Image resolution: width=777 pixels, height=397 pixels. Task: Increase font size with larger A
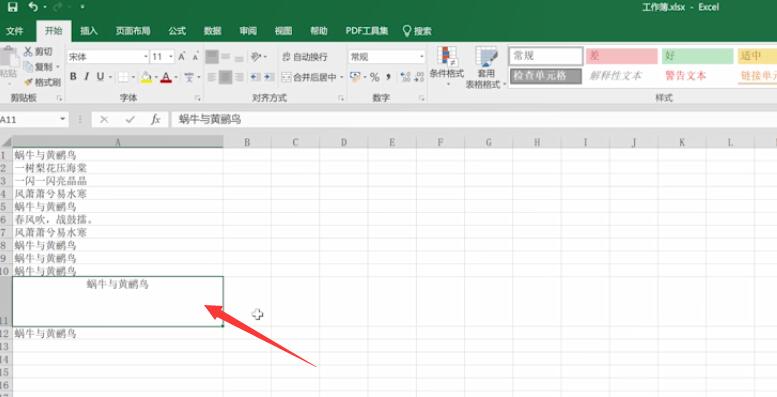click(182, 57)
